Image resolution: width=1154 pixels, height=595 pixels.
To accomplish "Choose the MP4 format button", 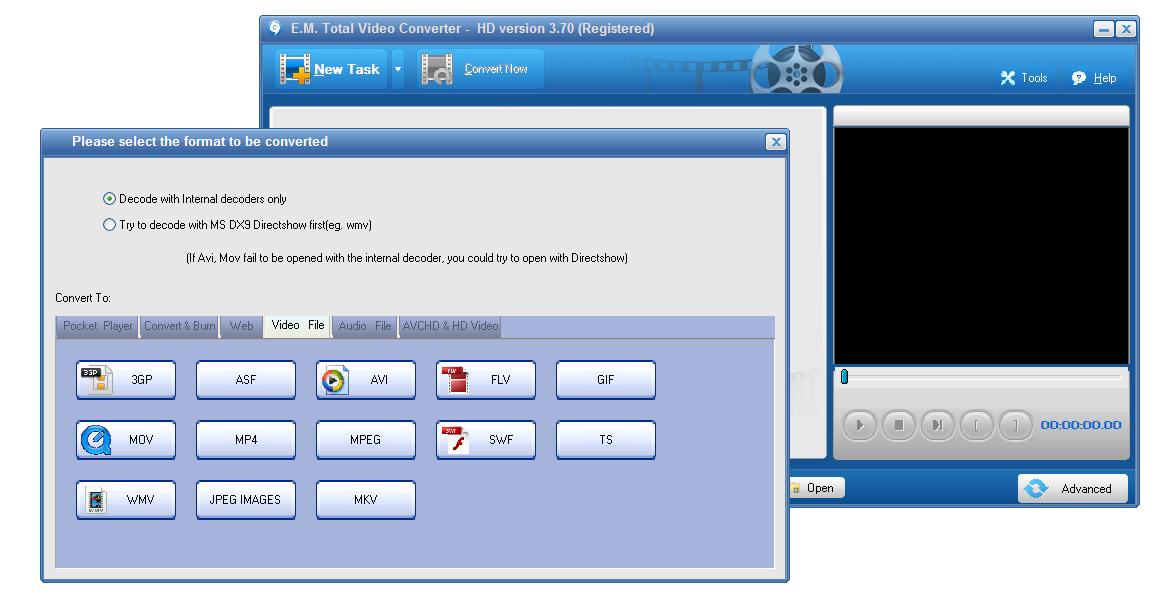I will coord(246,440).
